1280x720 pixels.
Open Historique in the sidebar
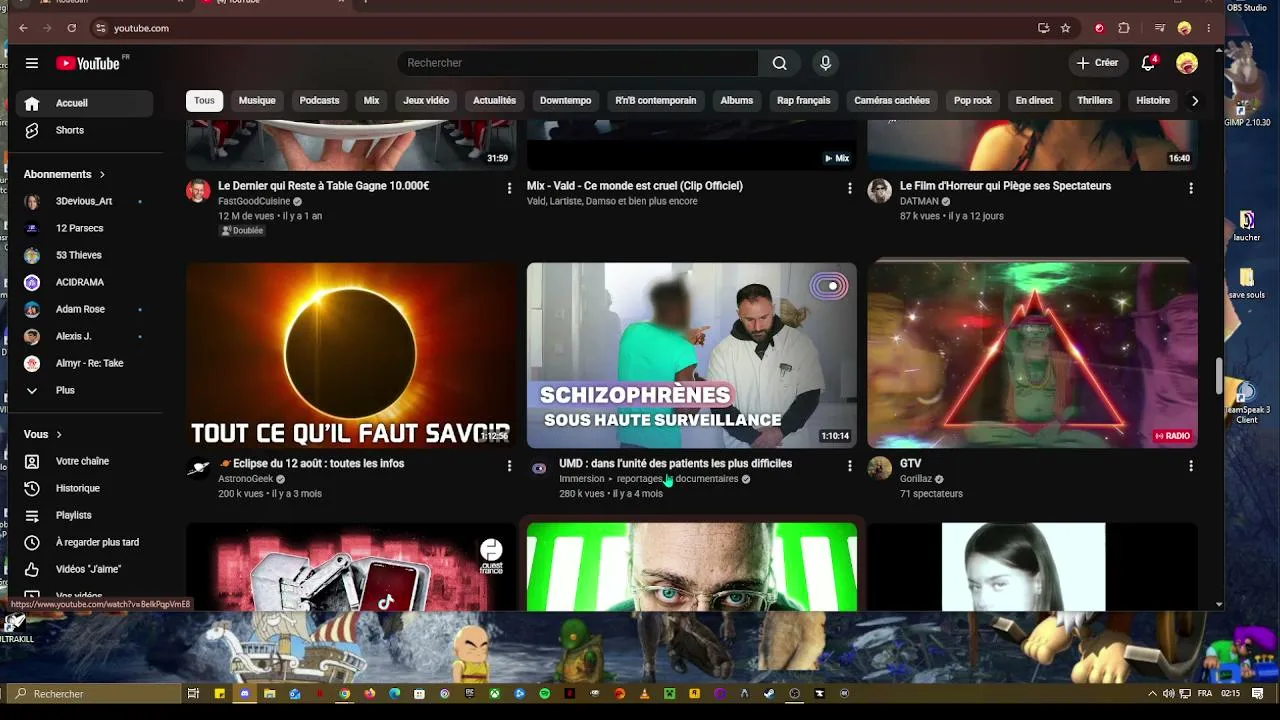point(85,488)
